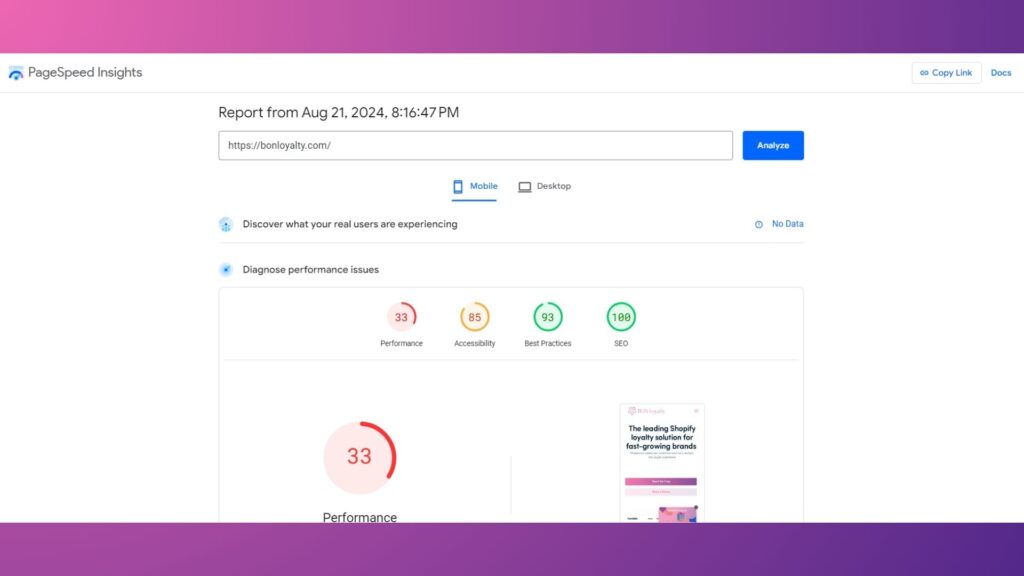Viewport: 1024px width, 576px height.
Task: Click the Analyze button
Action: (772, 145)
